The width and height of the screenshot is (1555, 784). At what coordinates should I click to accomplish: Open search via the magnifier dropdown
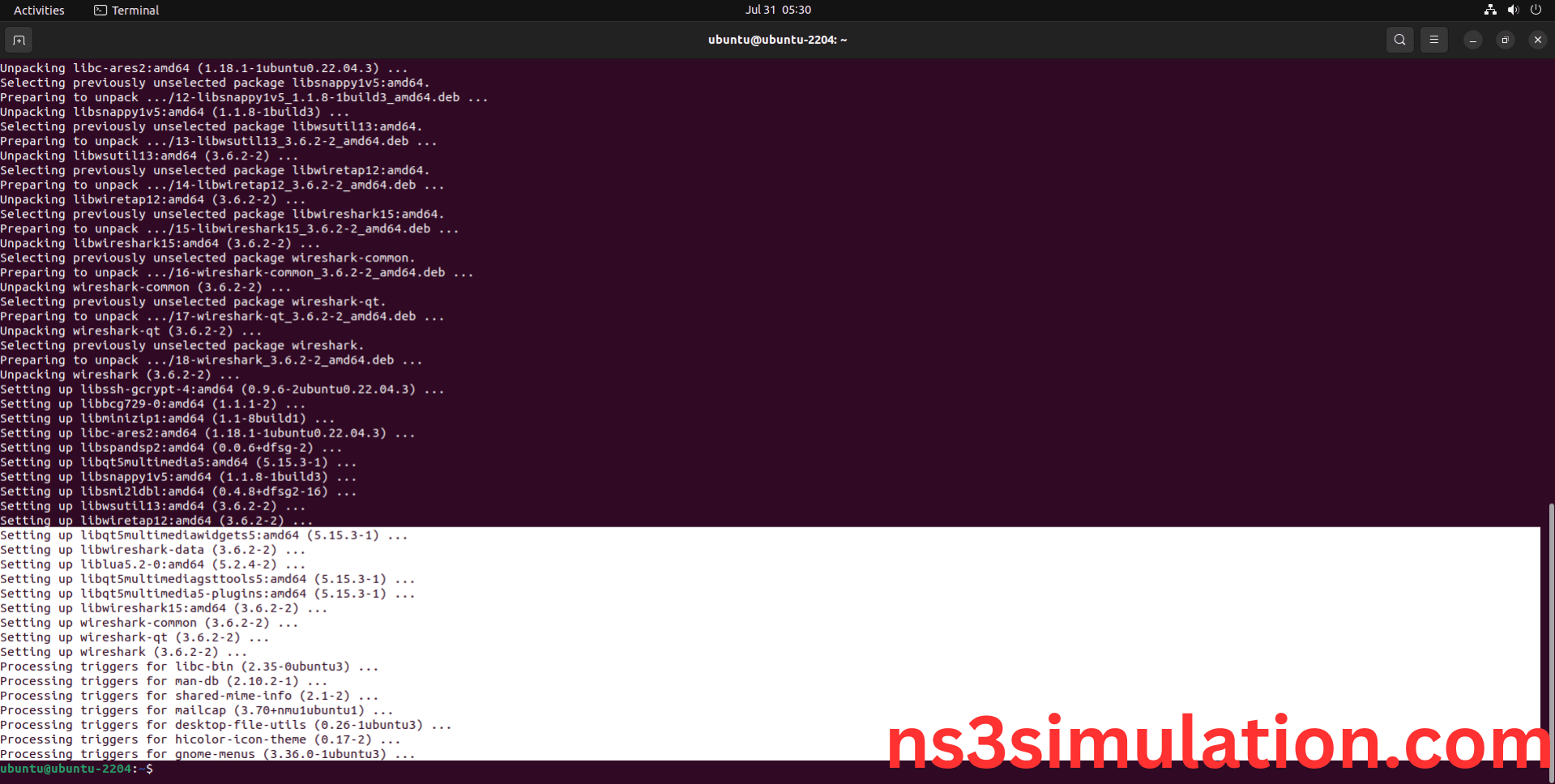pyautogui.click(x=1399, y=39)
